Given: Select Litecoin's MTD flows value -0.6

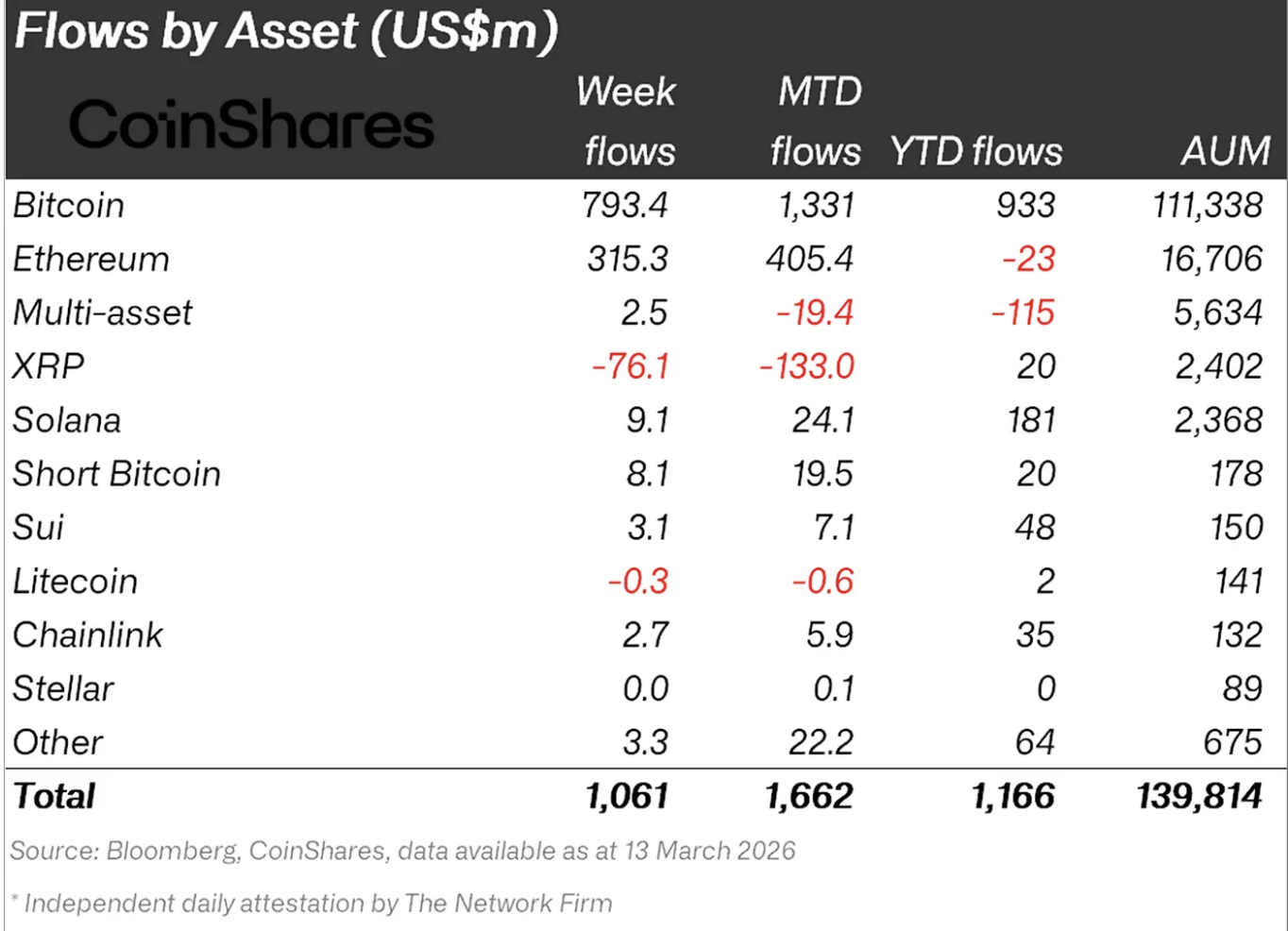Looking at the screenshot, I should [822, 581].
